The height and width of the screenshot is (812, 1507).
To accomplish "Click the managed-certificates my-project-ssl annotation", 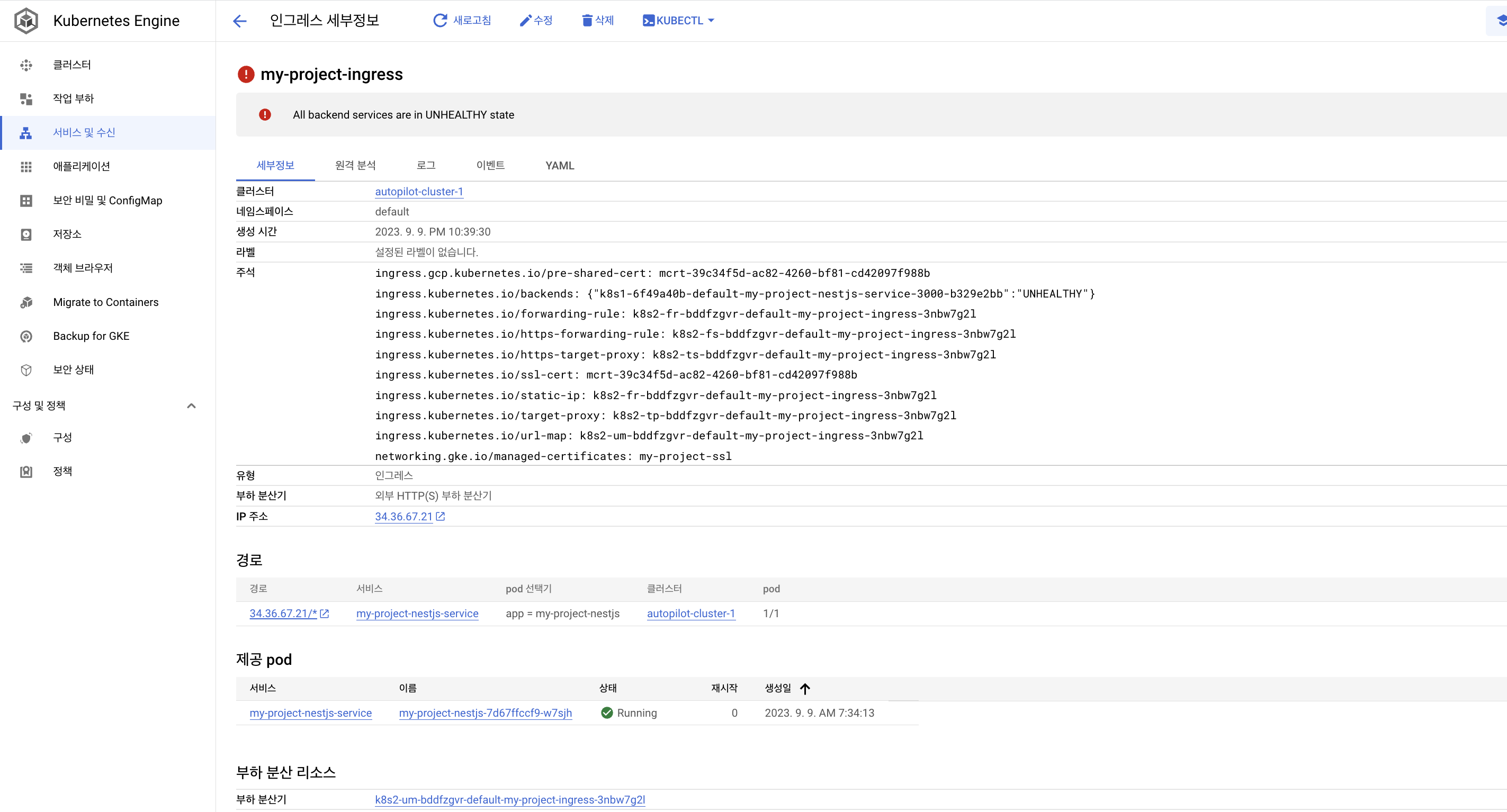I will pos(553,456).
